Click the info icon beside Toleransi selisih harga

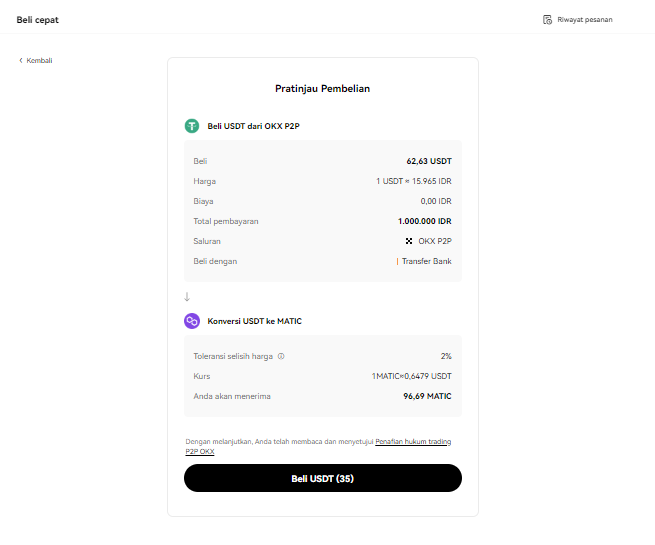coord(281,356)
